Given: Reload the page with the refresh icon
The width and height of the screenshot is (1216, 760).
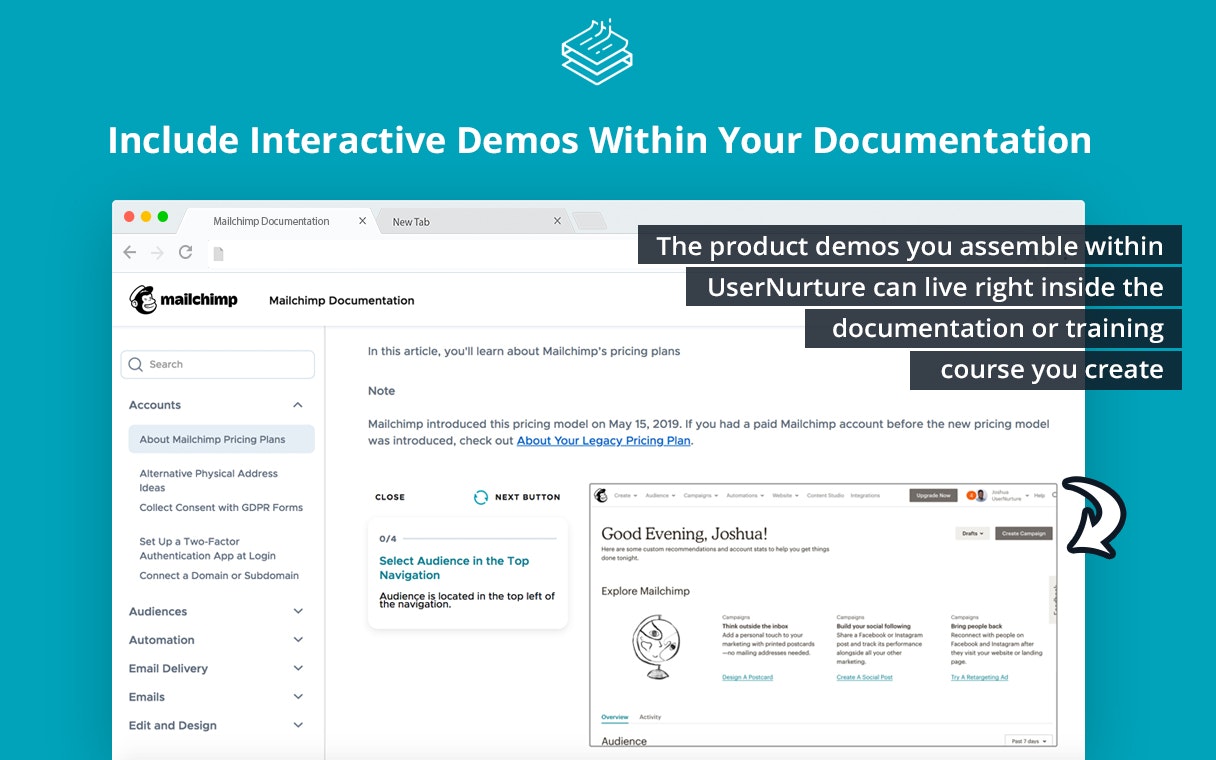Looking at the screenshot, I should click(x=185, y=252).
